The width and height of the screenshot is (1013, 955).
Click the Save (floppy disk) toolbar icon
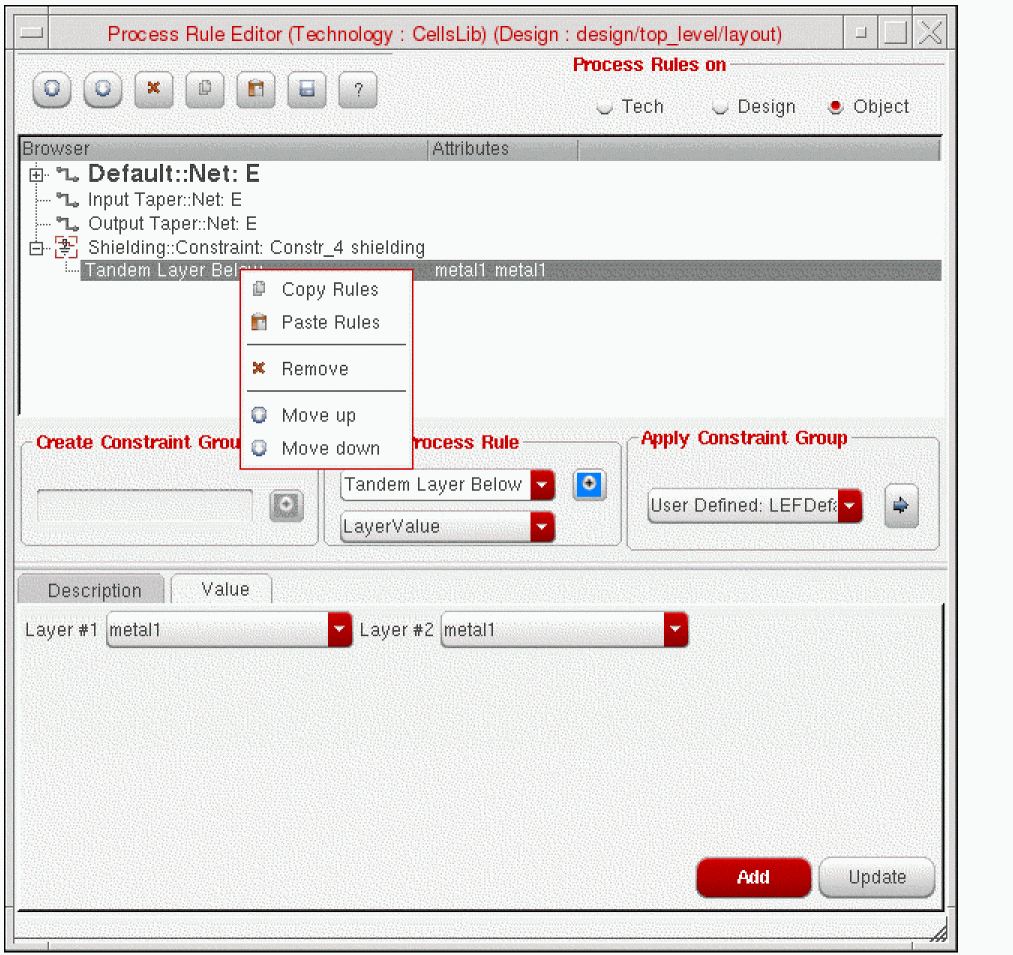pos(307,89)
